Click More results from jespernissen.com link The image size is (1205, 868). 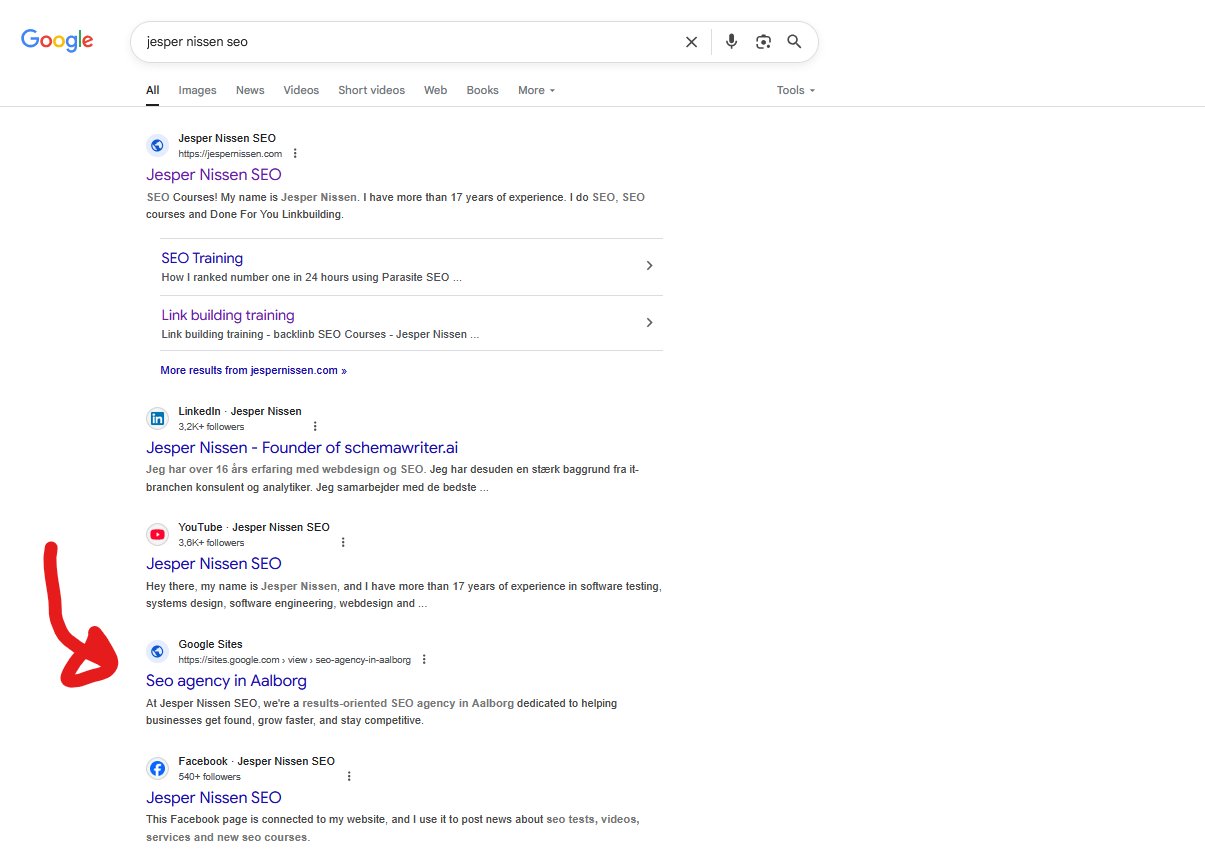point(253,370)
